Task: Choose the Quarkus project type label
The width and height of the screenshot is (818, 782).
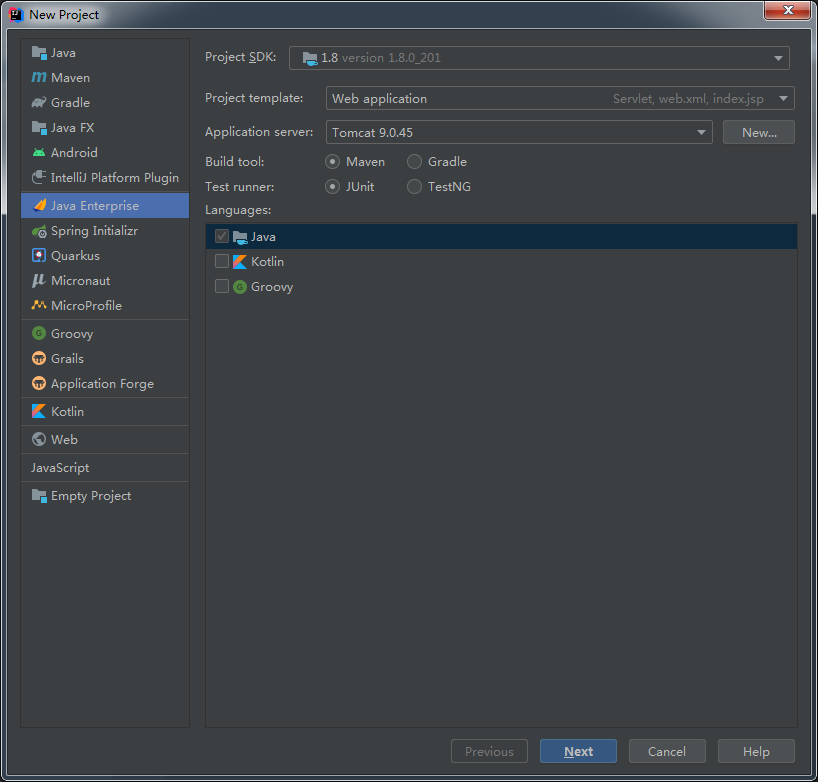Action: pyautogui.click(x=75, y=256)
